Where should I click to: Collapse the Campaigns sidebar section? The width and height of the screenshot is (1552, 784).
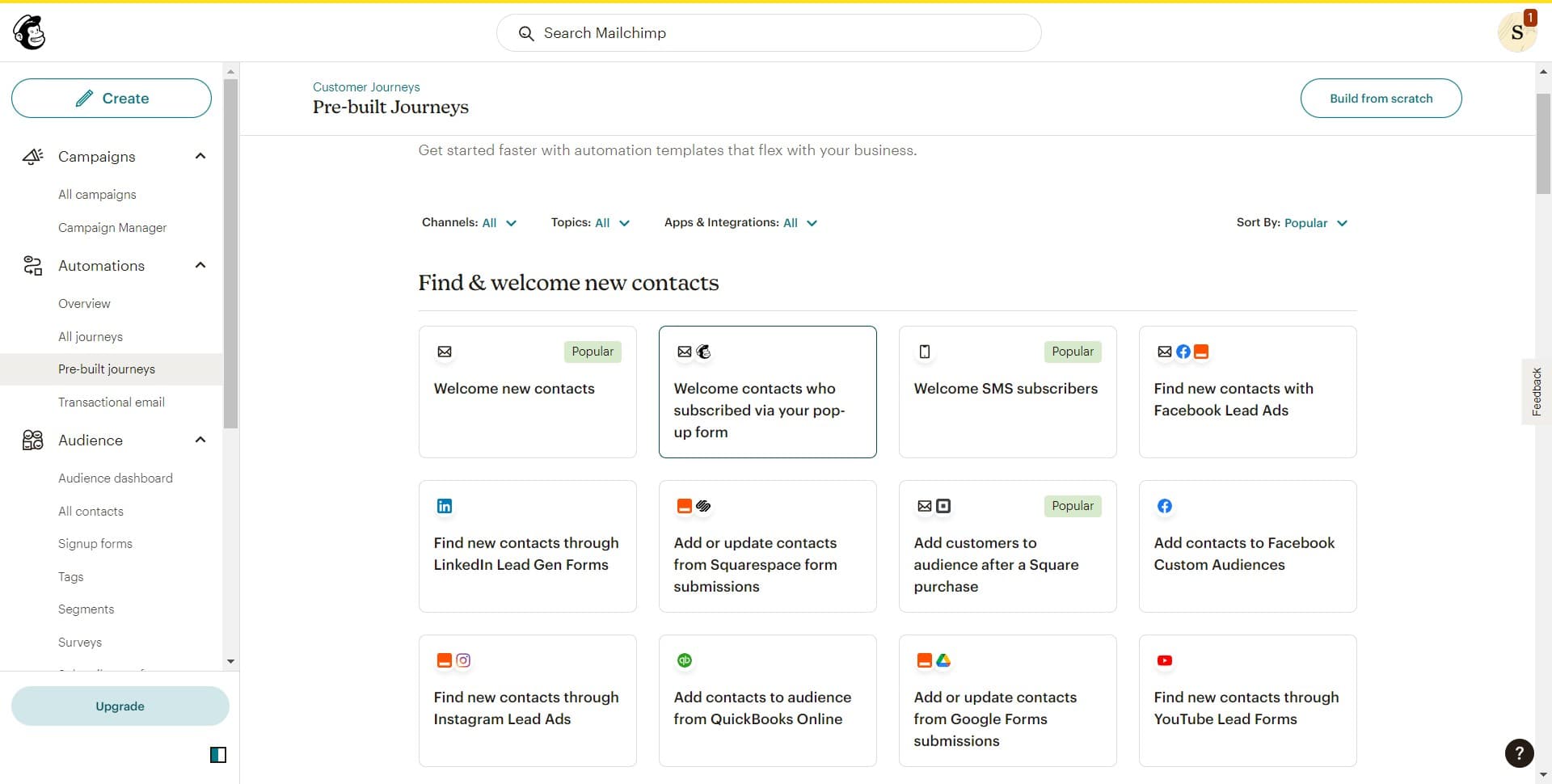coord(200,156)
